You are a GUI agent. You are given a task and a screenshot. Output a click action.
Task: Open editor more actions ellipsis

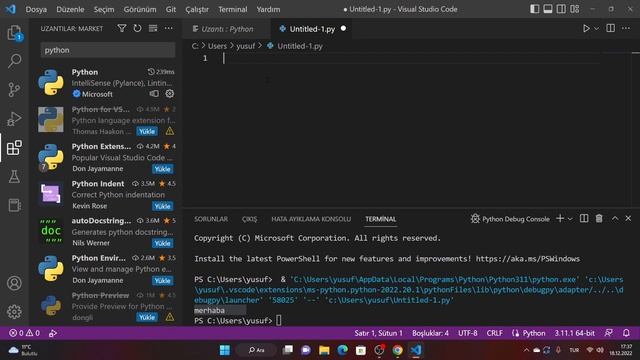[x=626, y=28]
